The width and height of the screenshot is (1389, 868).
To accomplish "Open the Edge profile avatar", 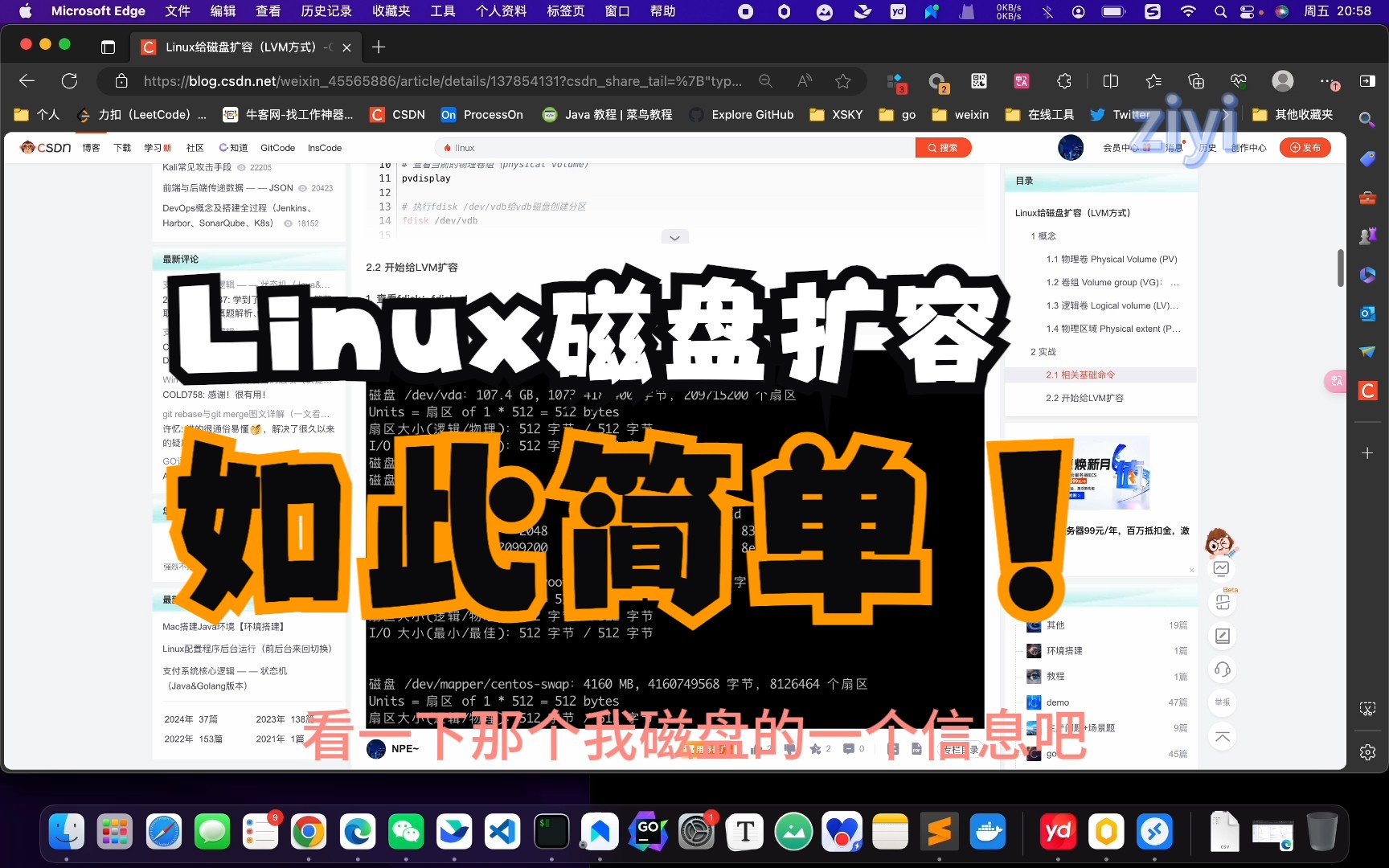I will 1283,81.
